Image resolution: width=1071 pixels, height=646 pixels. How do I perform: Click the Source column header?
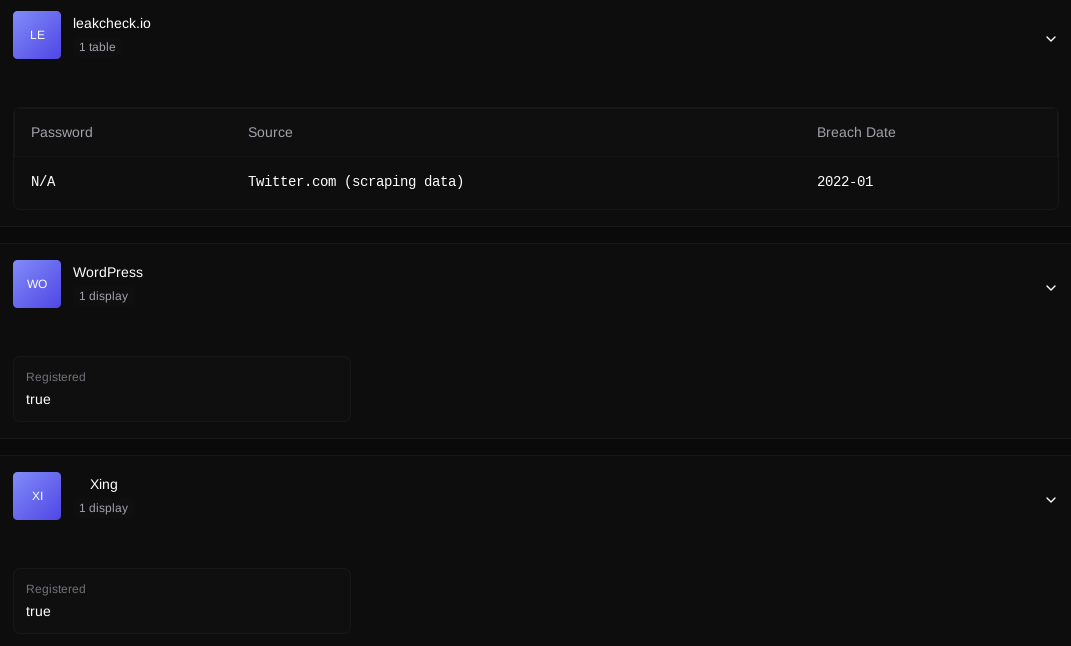[270, 132]
